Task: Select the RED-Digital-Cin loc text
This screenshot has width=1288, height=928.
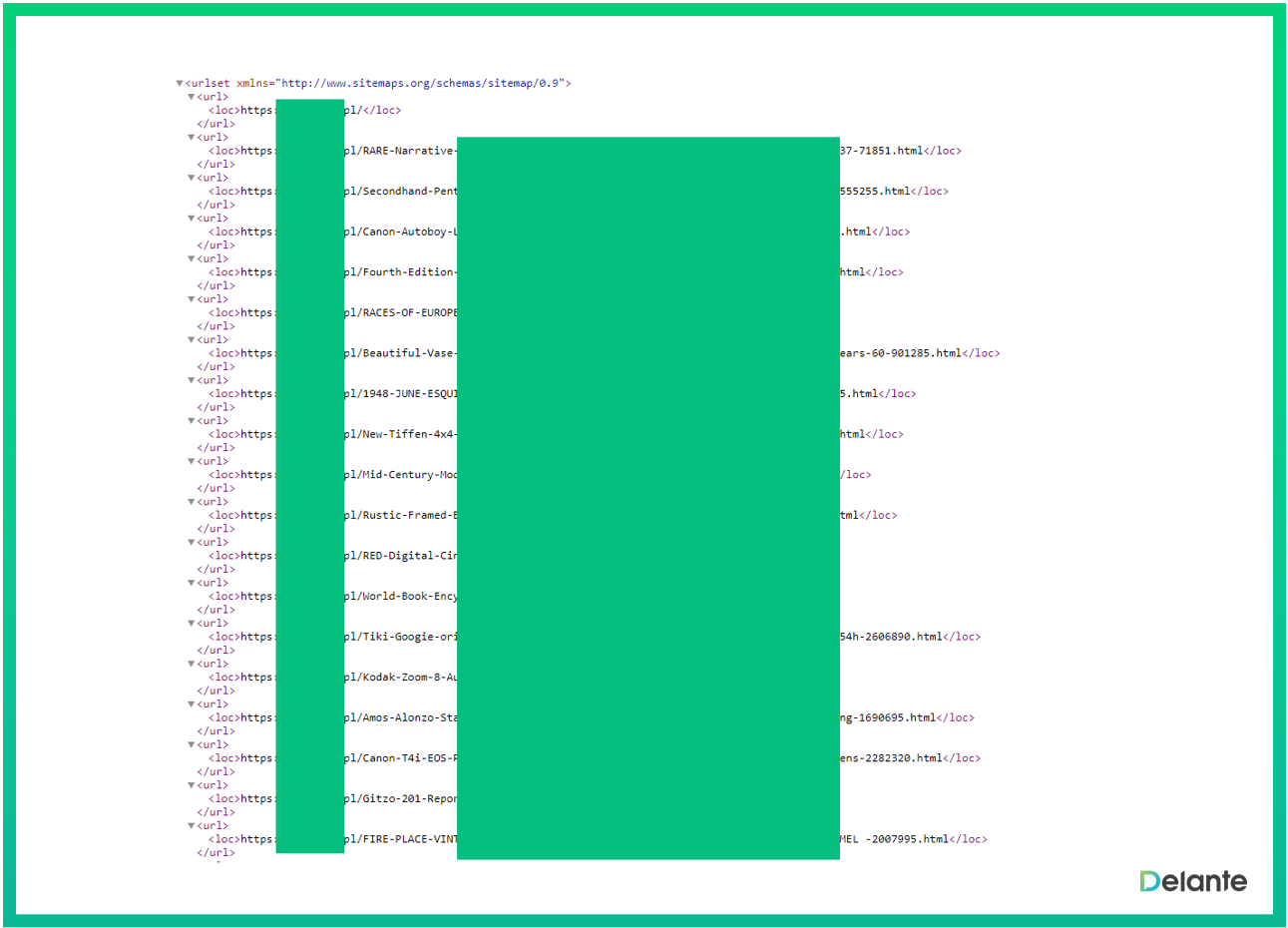Action: 401,556
